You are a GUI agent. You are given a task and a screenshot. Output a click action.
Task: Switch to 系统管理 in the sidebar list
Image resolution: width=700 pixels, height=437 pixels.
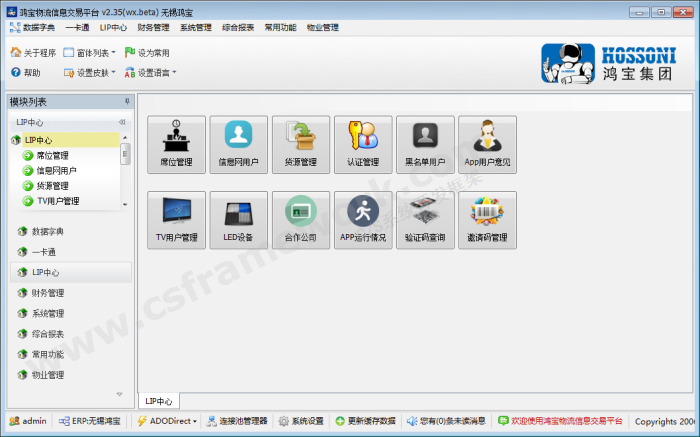point(47,314)
